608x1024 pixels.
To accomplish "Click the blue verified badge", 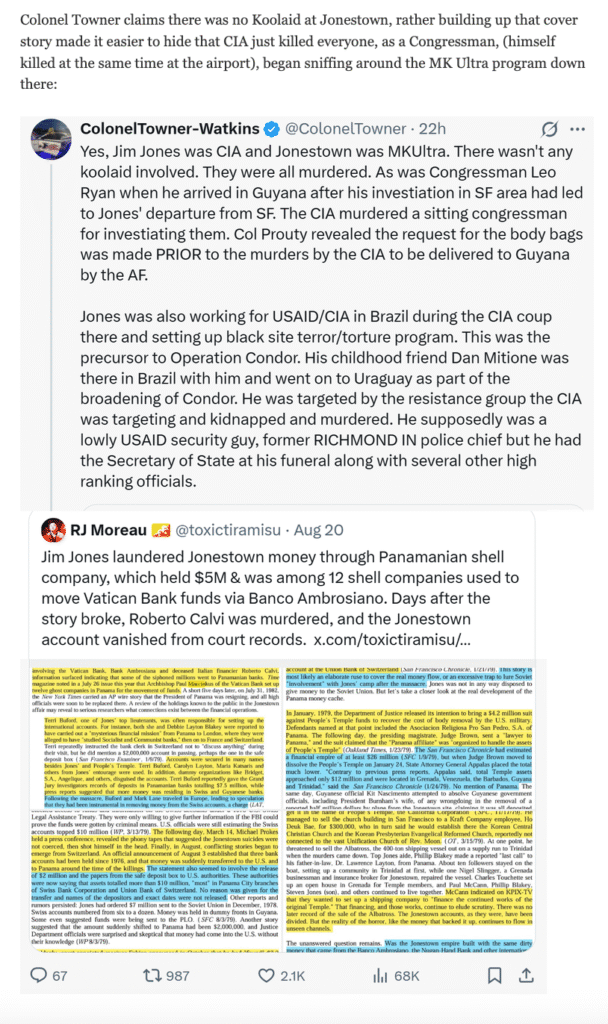I will 272,129.
